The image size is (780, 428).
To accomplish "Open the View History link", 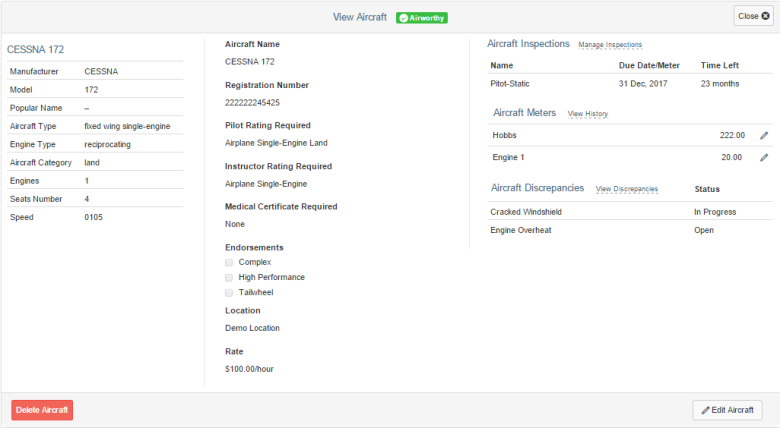I will pos(587,114).
